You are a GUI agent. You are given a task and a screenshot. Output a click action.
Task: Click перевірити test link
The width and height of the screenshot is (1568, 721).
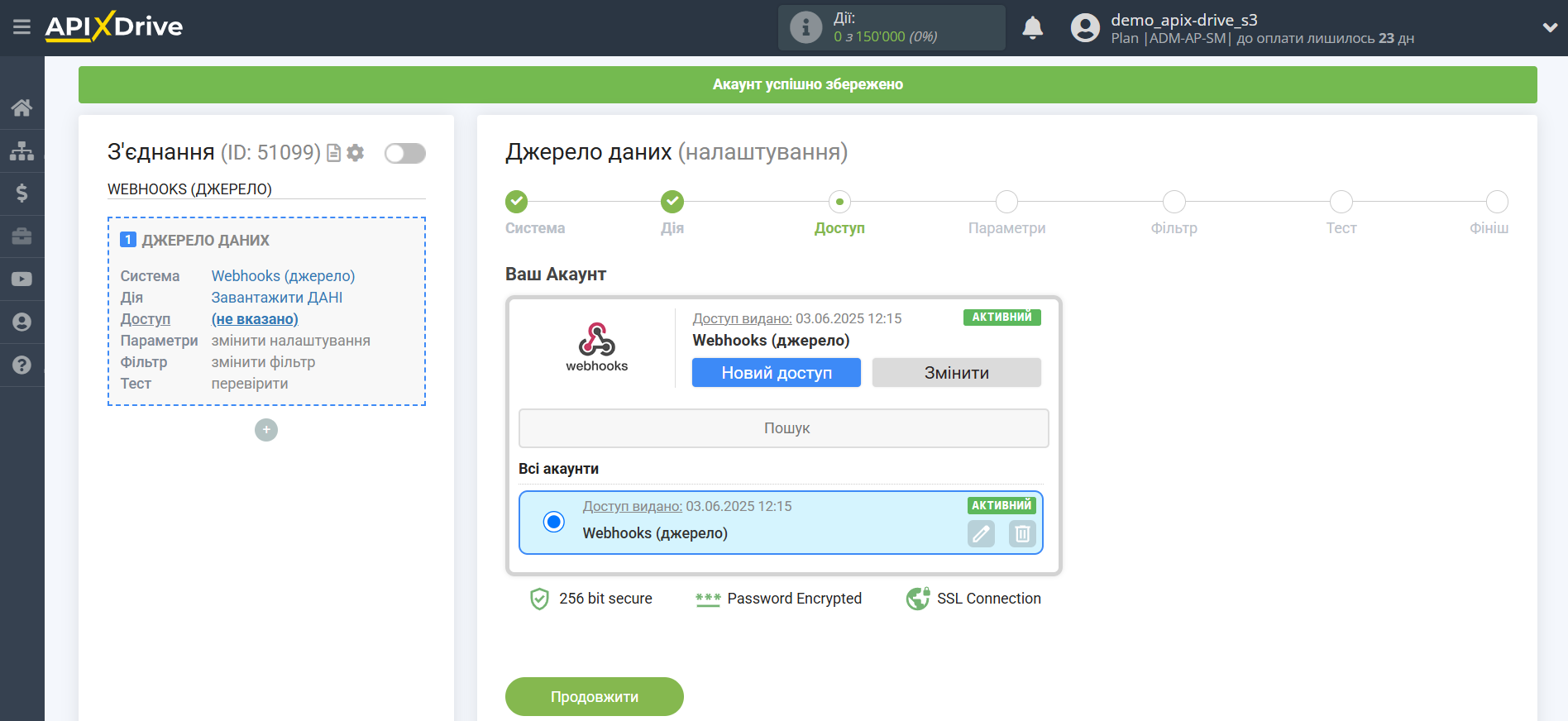tap(250, 384)
